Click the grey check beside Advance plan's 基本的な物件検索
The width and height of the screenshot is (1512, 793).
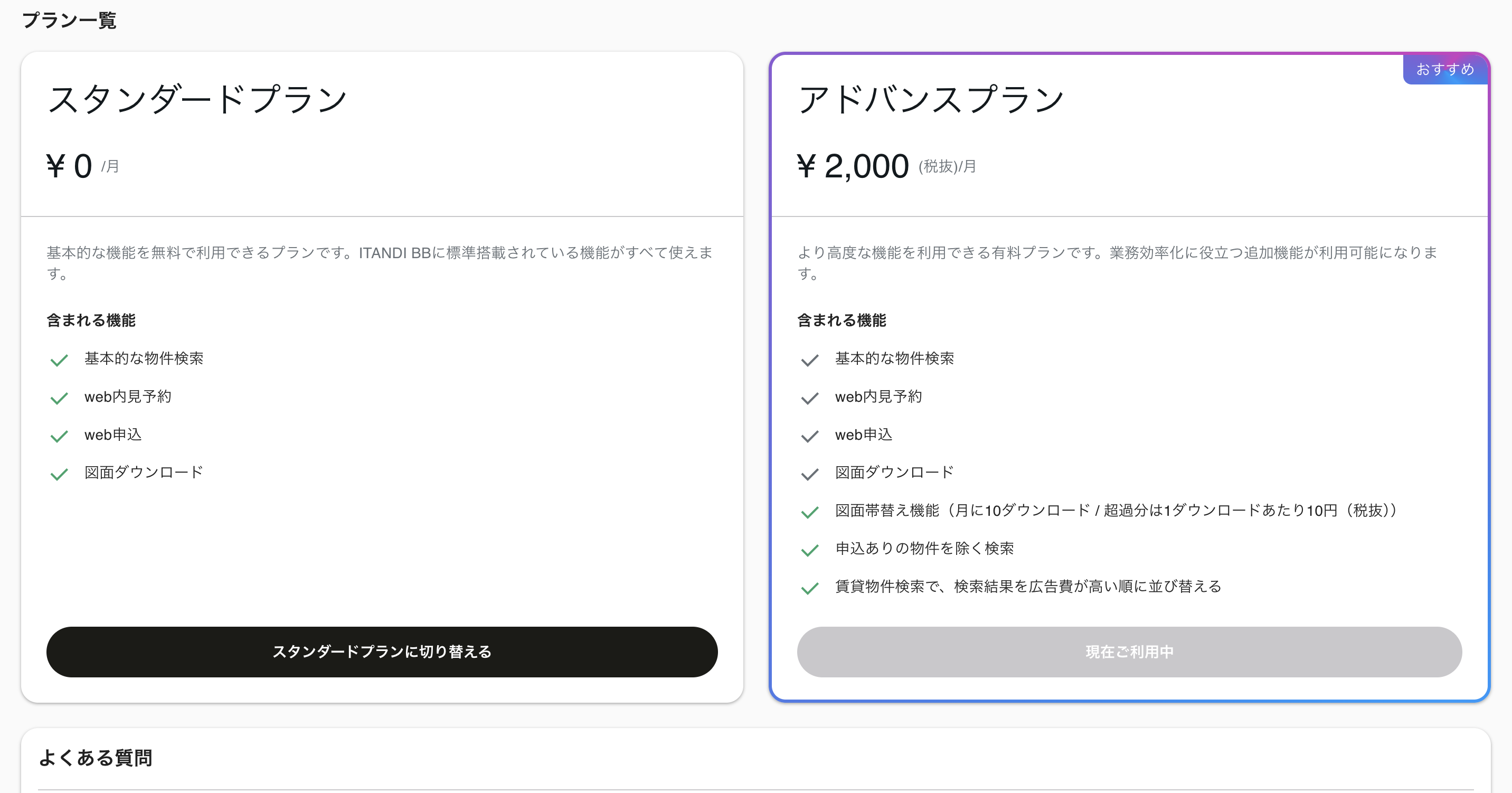[x=810, y=360]
